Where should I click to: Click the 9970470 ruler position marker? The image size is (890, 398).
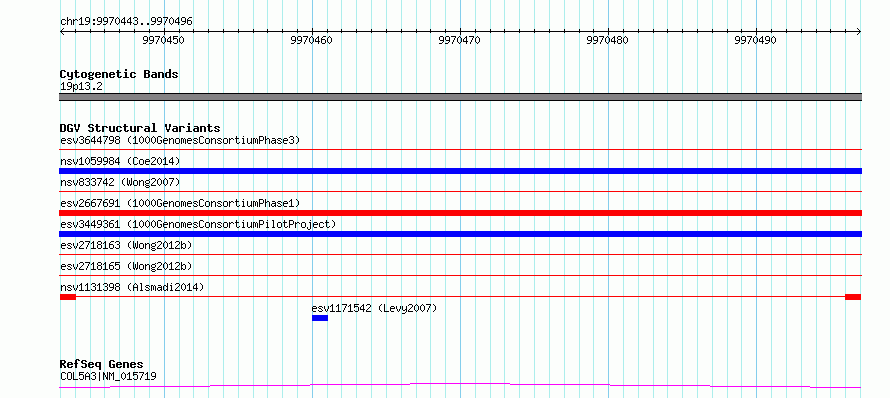click(459, 40)
